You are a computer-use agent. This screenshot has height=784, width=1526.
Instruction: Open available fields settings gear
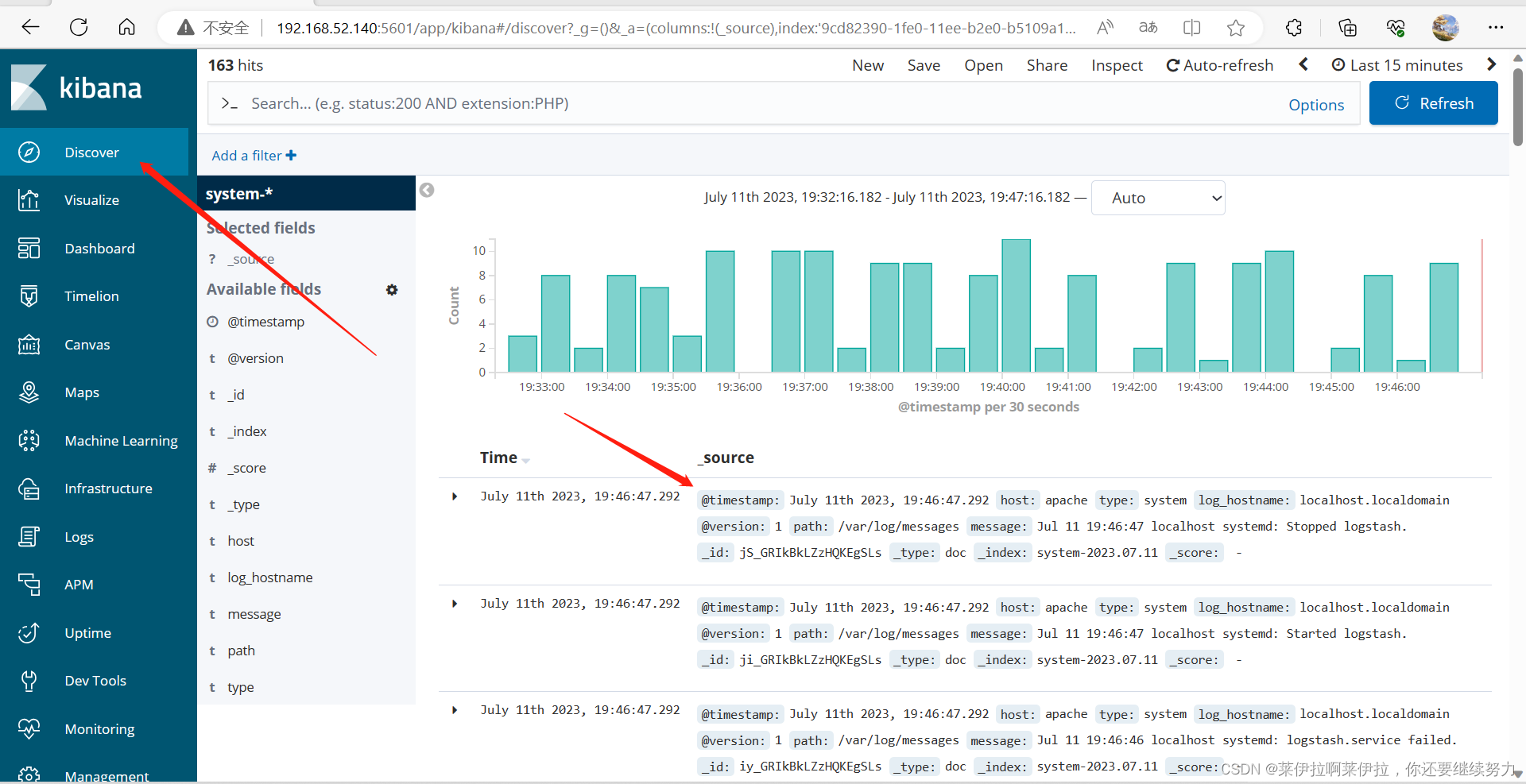[x=392, y=290]
